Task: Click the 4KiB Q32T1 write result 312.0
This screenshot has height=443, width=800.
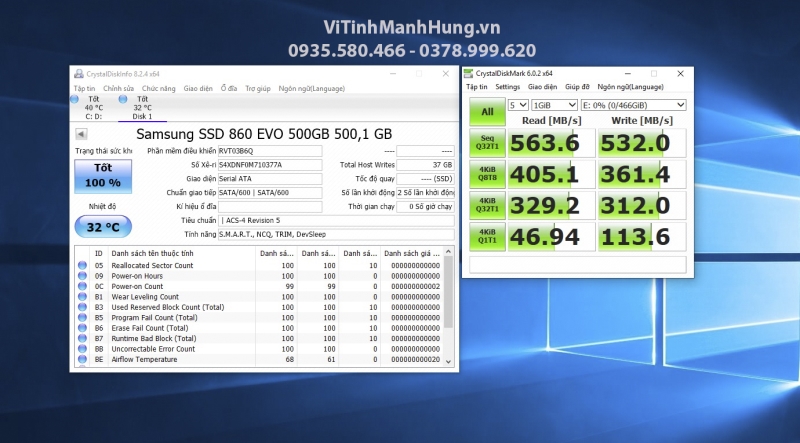Action: pyautogui.click(x=642, y=206)
